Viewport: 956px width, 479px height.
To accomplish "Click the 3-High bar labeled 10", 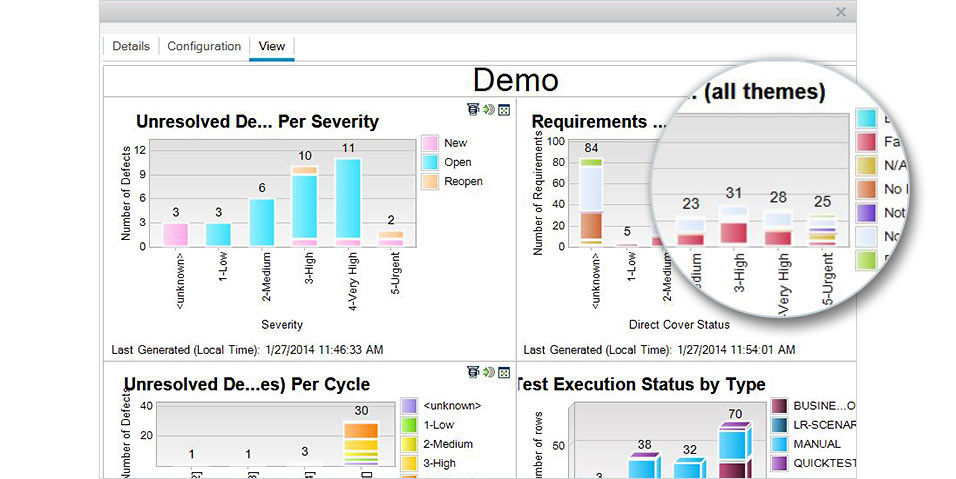I will click(304, 206).
